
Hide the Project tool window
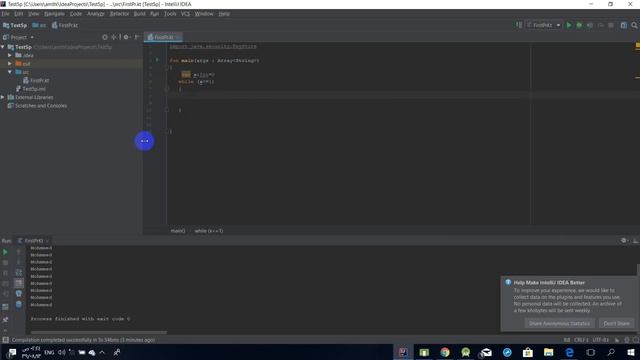point(137,37)
